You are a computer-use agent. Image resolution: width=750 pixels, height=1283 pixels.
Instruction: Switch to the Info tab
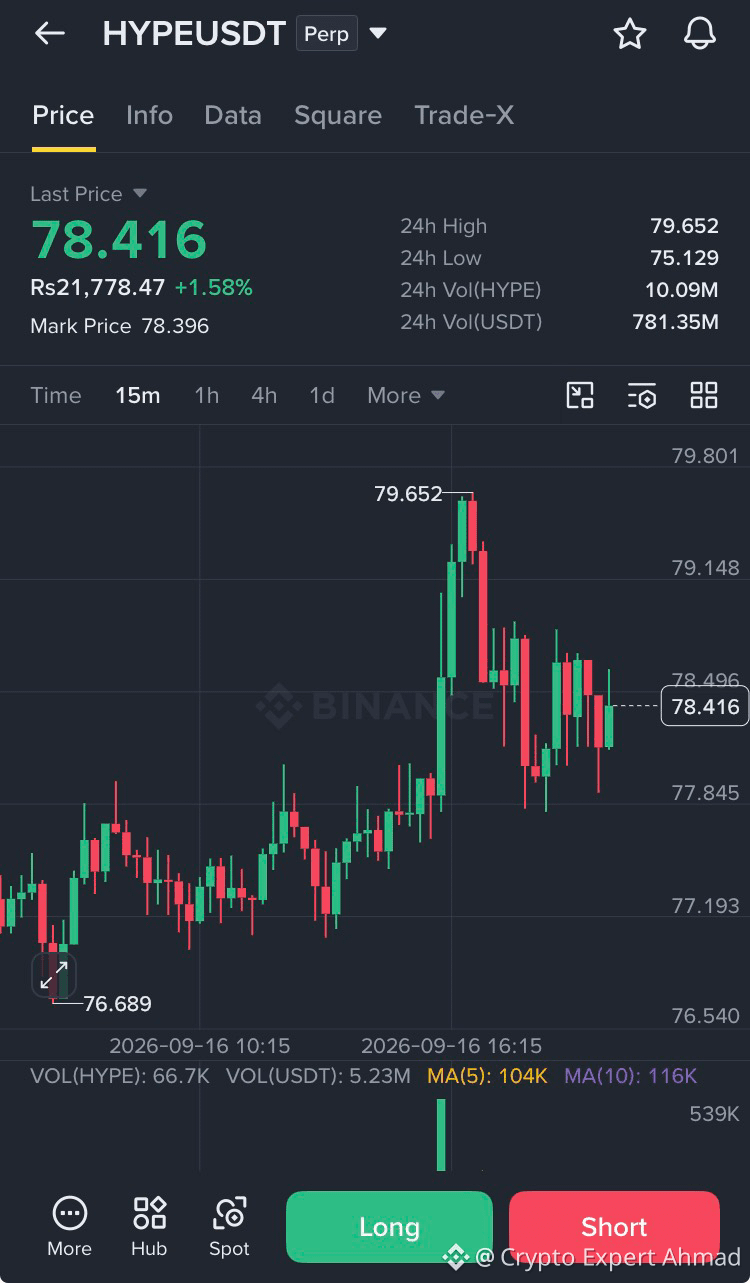pyautogui.click(x=149, y=115)
